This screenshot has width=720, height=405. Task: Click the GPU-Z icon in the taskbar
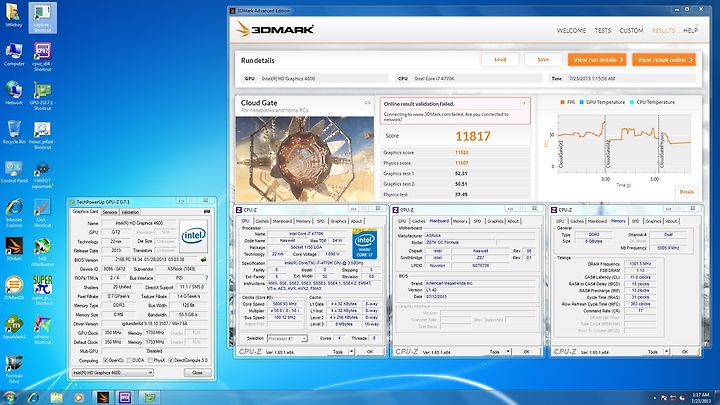pyautogui.click(x=149, y=397)
